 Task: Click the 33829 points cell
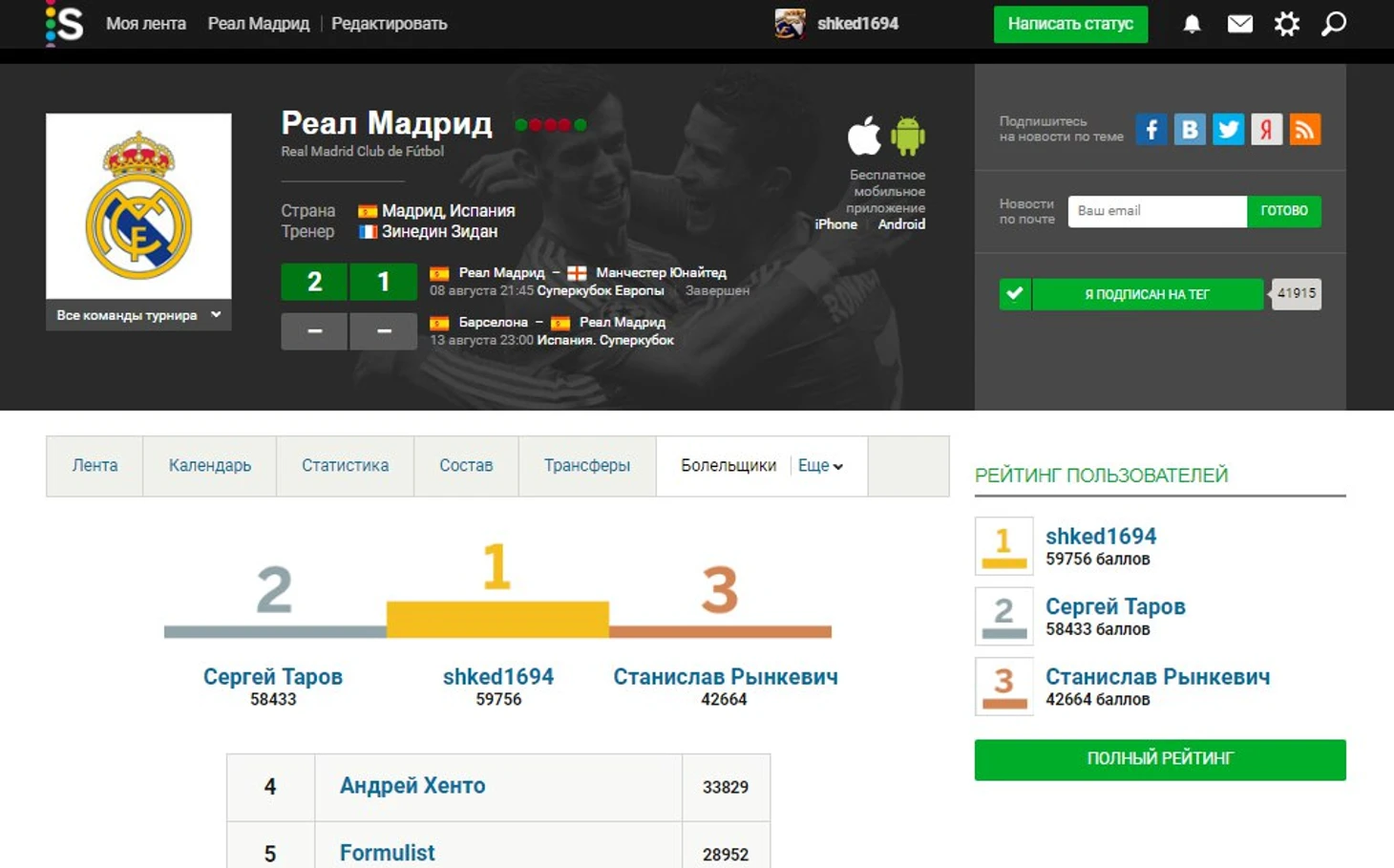tap(726, 788)
